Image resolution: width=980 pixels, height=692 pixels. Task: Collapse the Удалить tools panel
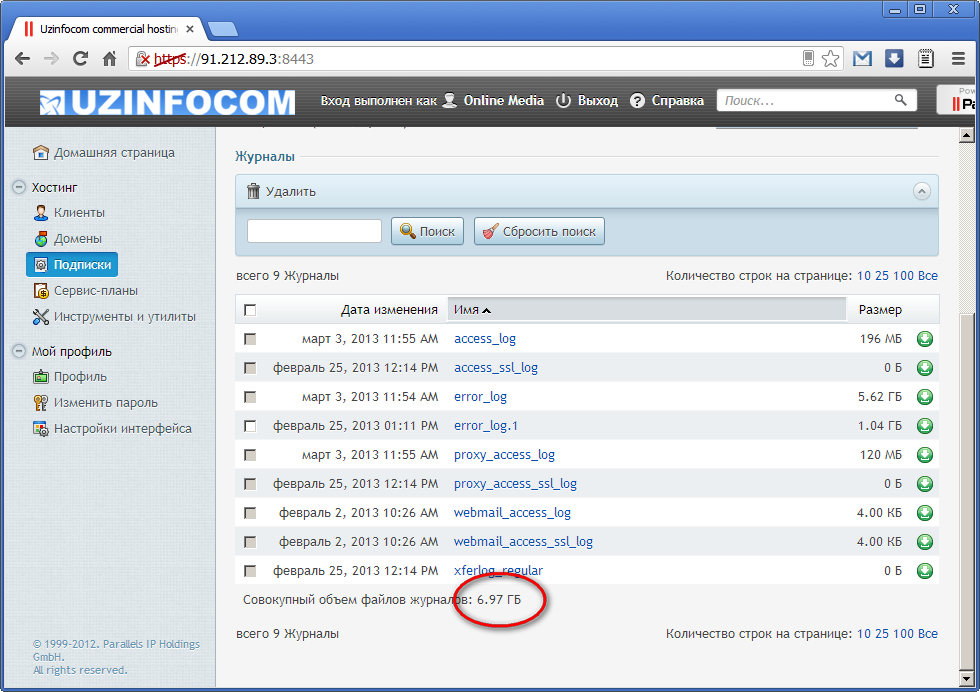921,191
